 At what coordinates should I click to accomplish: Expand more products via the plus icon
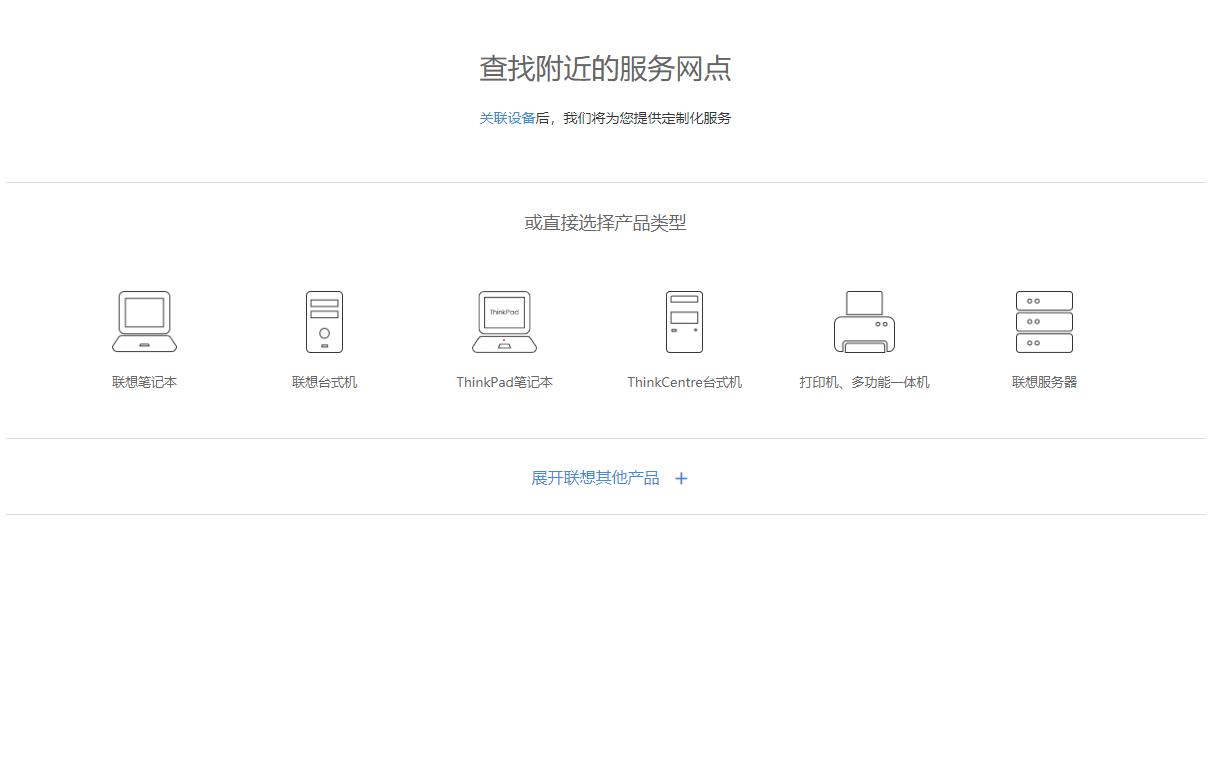(681, 478)
